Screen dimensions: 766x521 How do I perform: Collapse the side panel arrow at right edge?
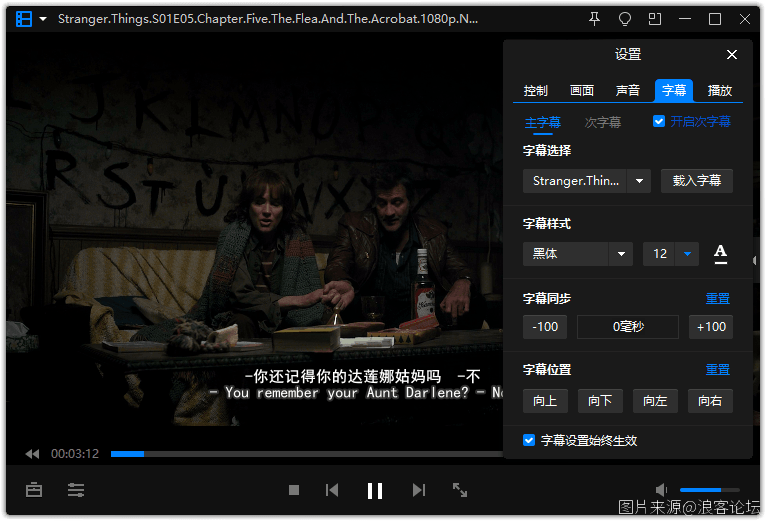(x=755, y=260)
